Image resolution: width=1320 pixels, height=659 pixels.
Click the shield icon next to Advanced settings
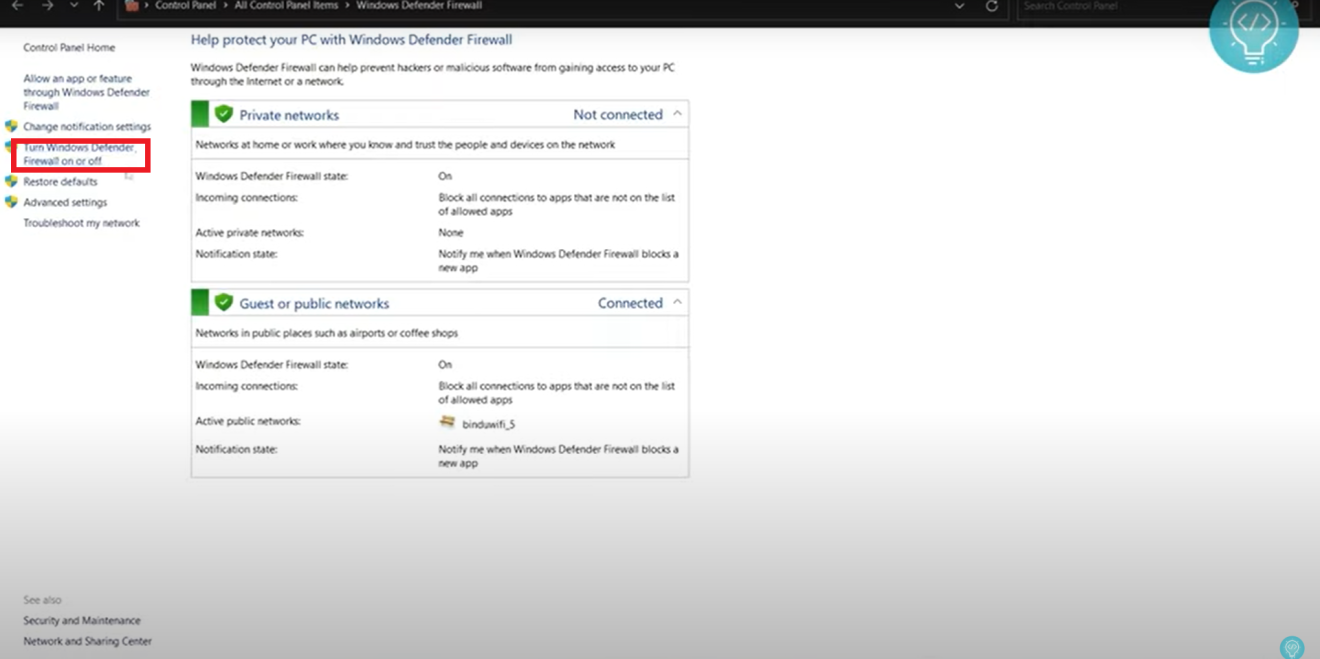coord(11,202)
